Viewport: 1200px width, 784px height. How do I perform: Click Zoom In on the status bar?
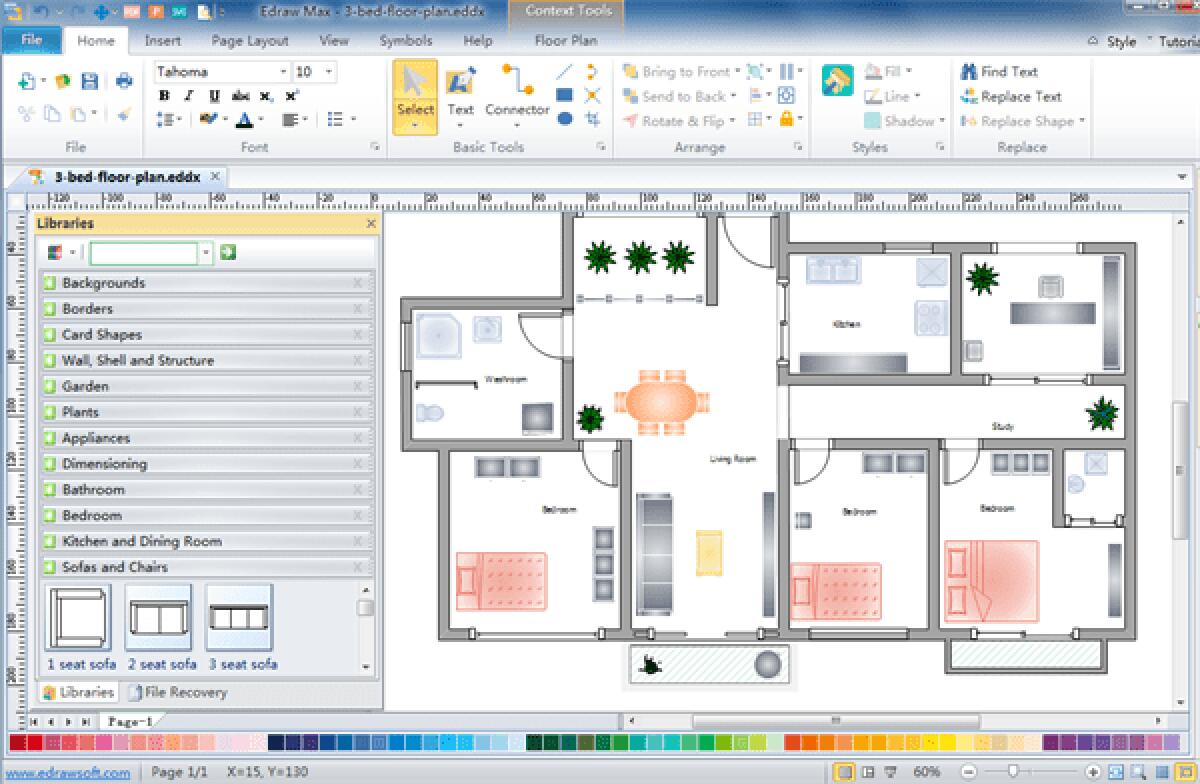click(x=1092, y=771)
